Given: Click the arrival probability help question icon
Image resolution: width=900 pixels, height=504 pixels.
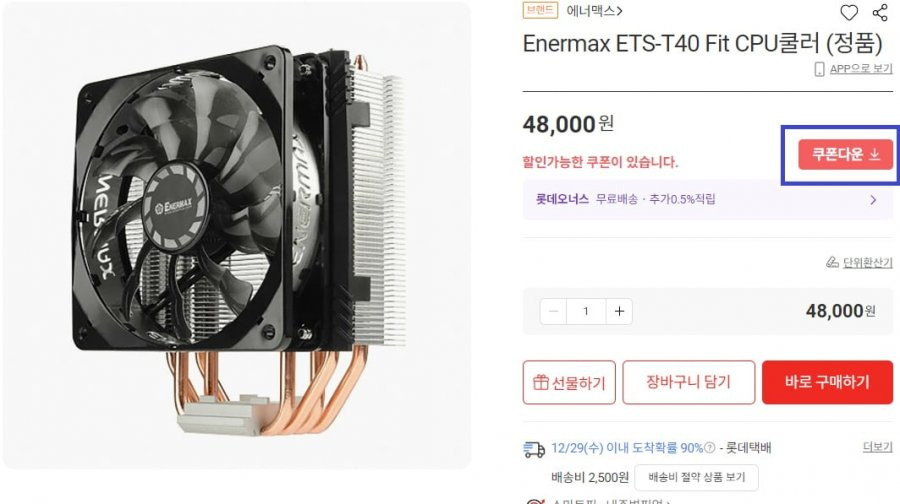Looking at the screenshot, I should [x=710, y=448].
